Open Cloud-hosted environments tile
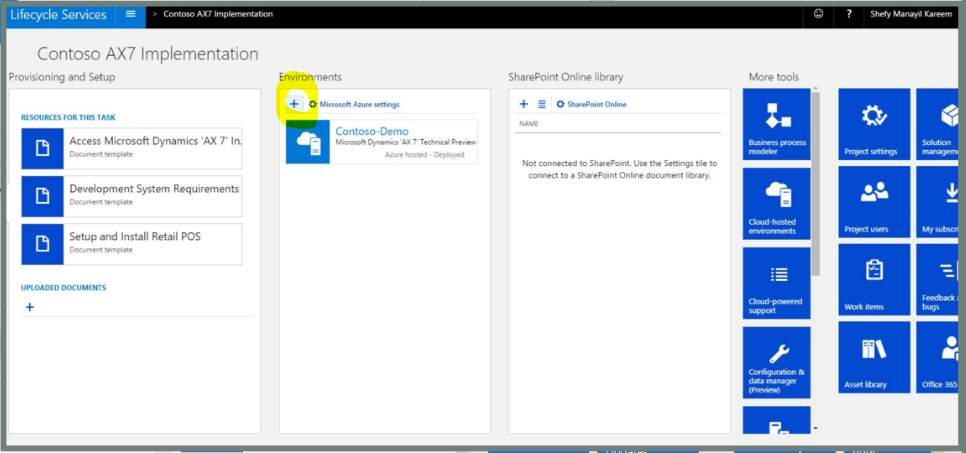Image resolution: width=966 pixels, height=453 pixels. 777,202
